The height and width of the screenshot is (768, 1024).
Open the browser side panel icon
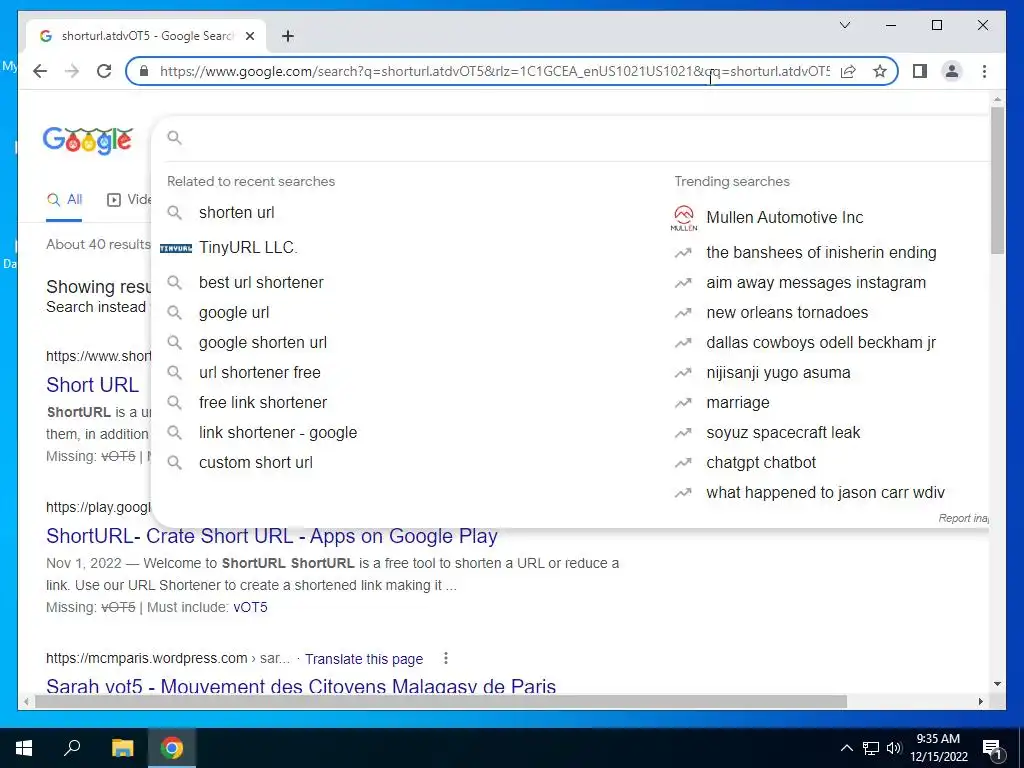tap(920, 71)
